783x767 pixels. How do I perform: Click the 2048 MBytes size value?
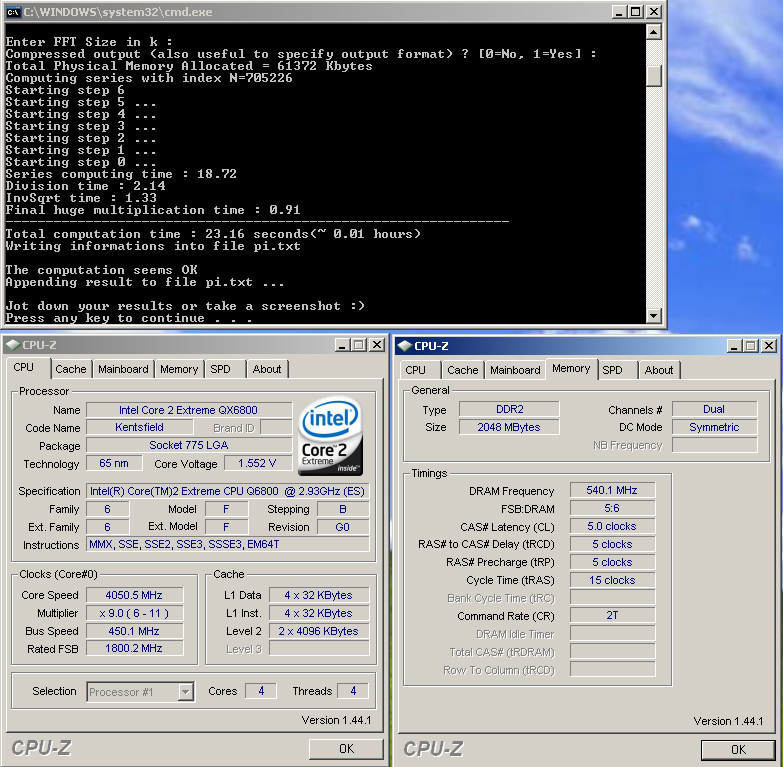[x=509, y=427]
